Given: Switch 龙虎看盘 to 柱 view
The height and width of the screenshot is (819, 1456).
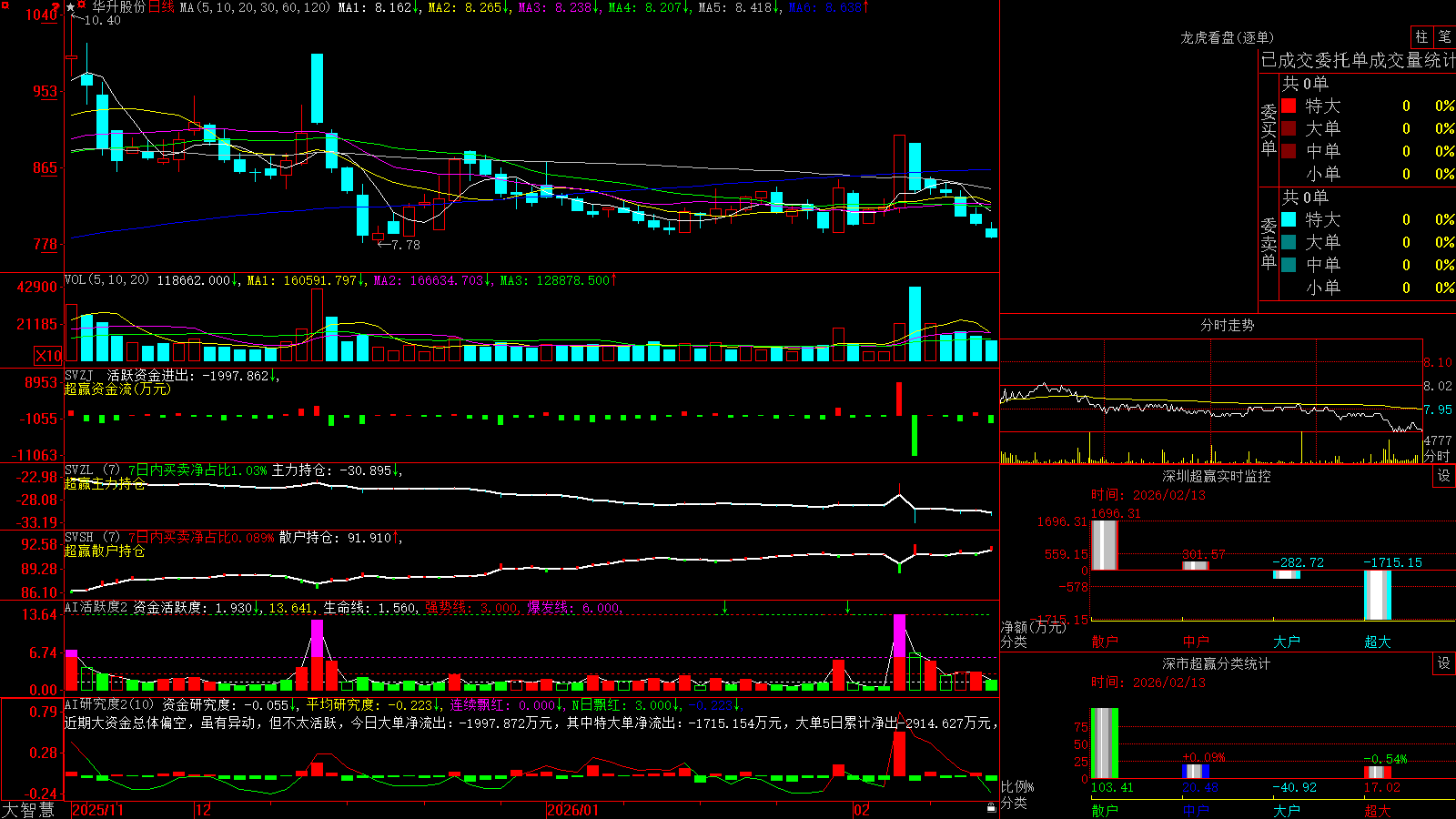Looking at the screenshot, I should 1421,37.
